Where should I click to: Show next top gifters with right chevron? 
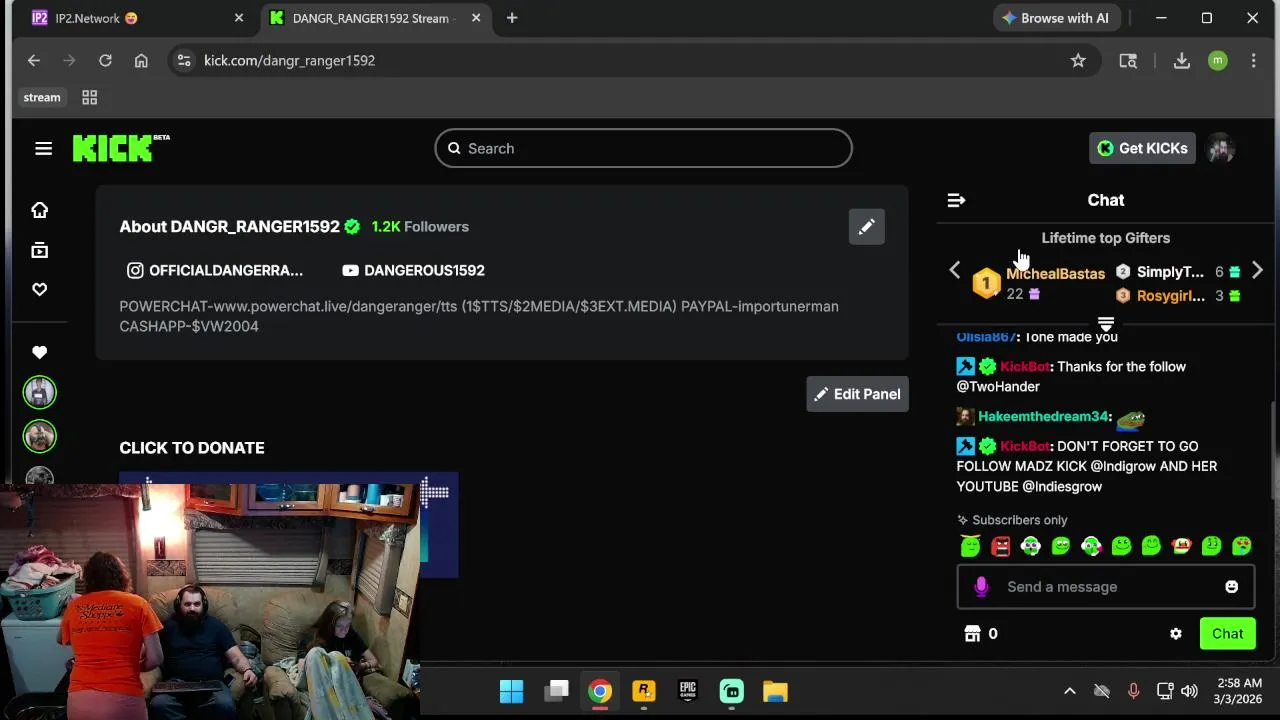point(1257,270)
